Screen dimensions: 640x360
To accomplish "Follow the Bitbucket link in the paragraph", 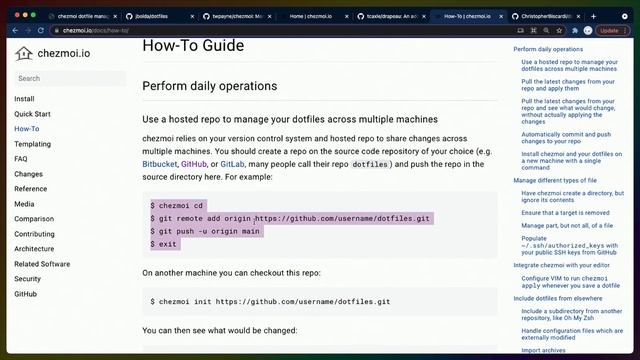I will (160, 164).
